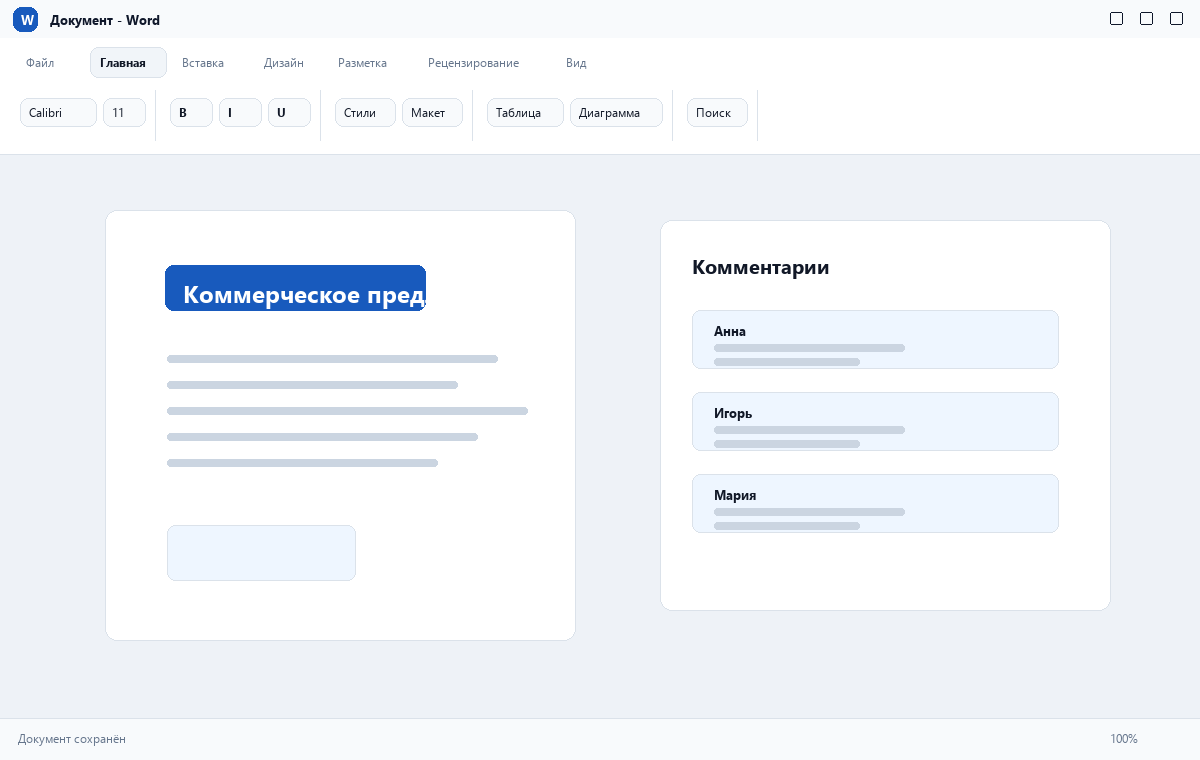Open Игорь's comment card
The image size is (1200, 760).
[875, 421]
